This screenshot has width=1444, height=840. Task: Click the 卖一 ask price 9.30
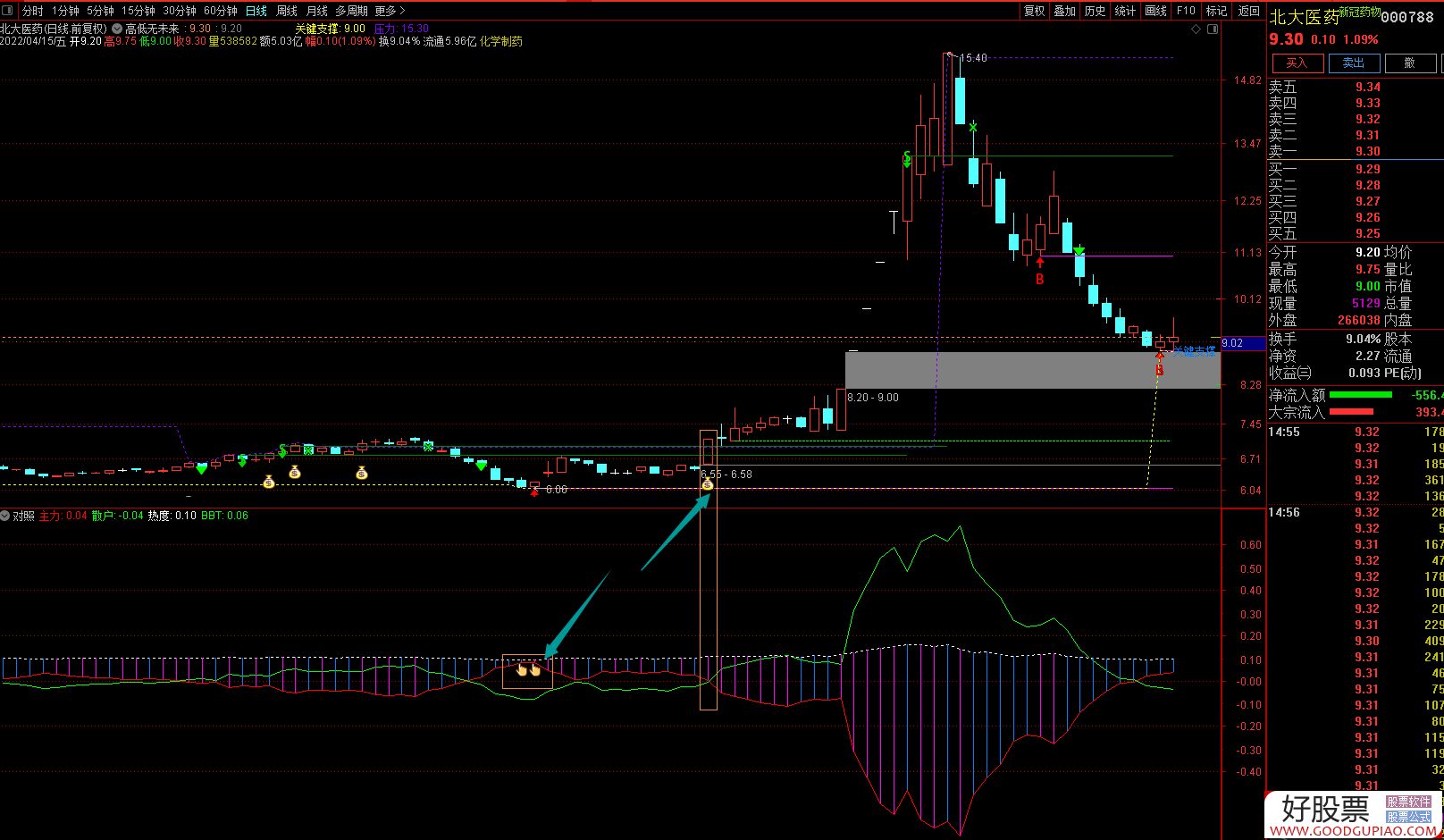click(1367, 152)
